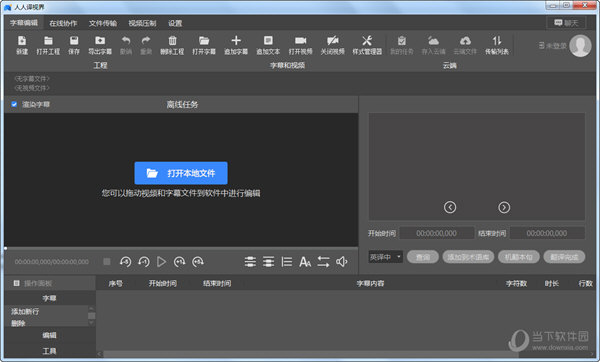600x362 pixels.
Task: Append text using 追加文本 icon
Action: [268, 45]
